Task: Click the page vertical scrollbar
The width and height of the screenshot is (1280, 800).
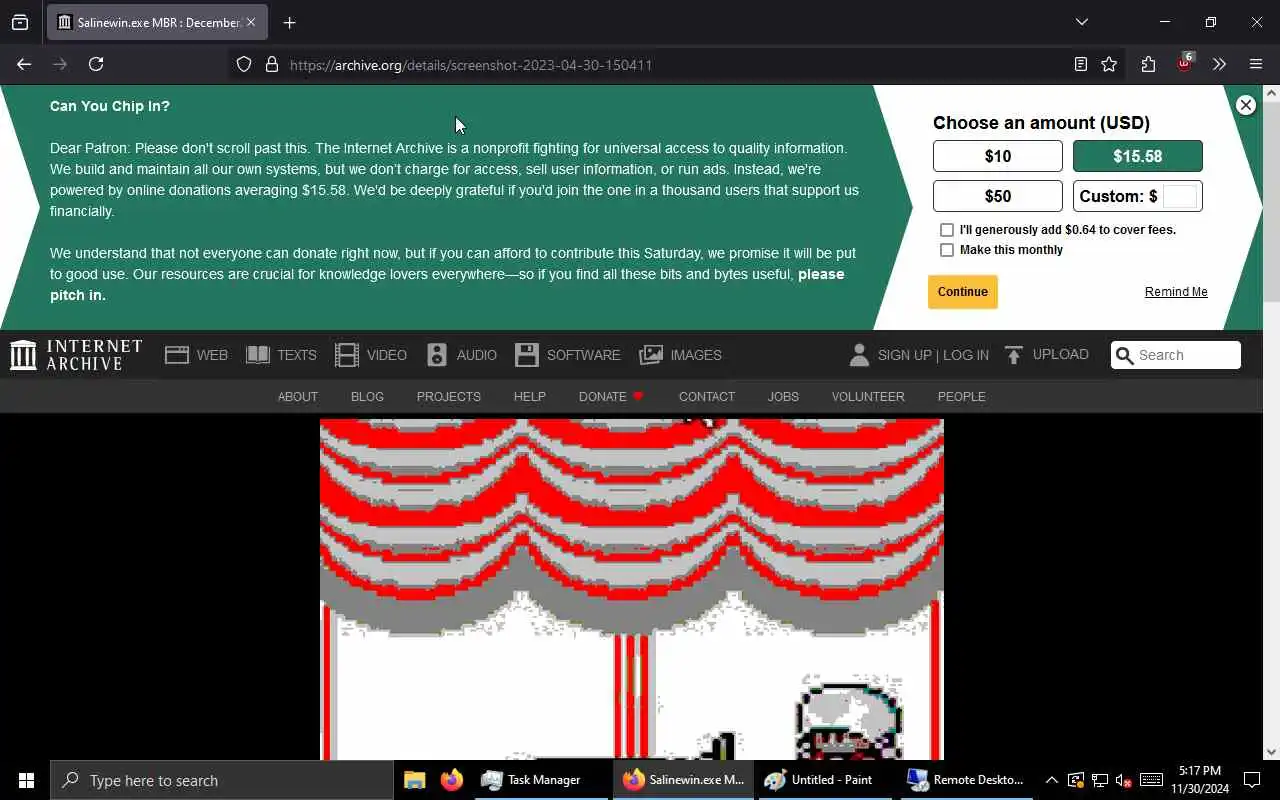Action: (1271, 200)
